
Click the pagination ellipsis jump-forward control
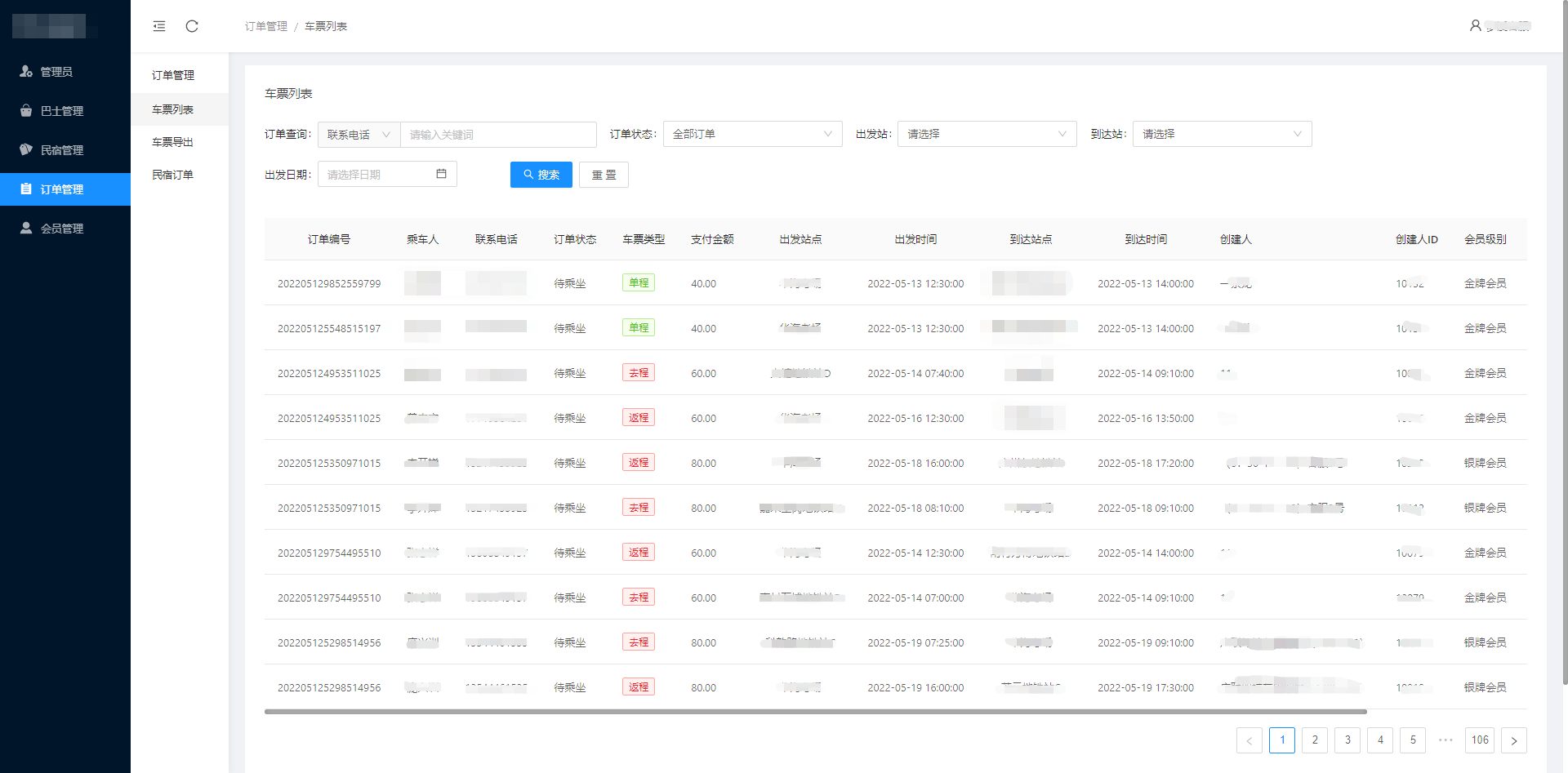pos(1445,740)
